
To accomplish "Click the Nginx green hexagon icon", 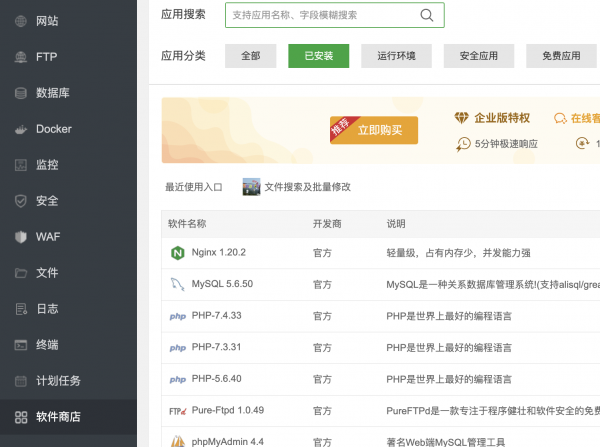I will [x=178, y=253].
